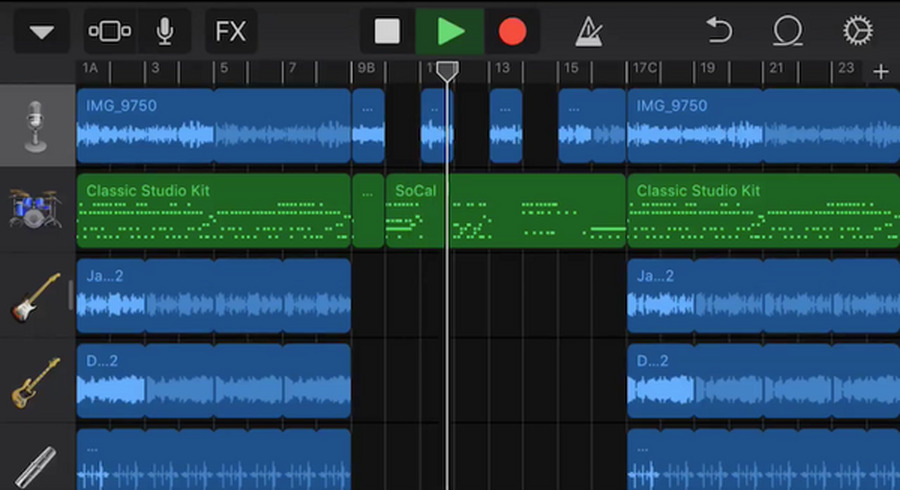The image size is (900, 490).
Task: Tap the microphone instrument button in toolbar
Action: (165, 32)
